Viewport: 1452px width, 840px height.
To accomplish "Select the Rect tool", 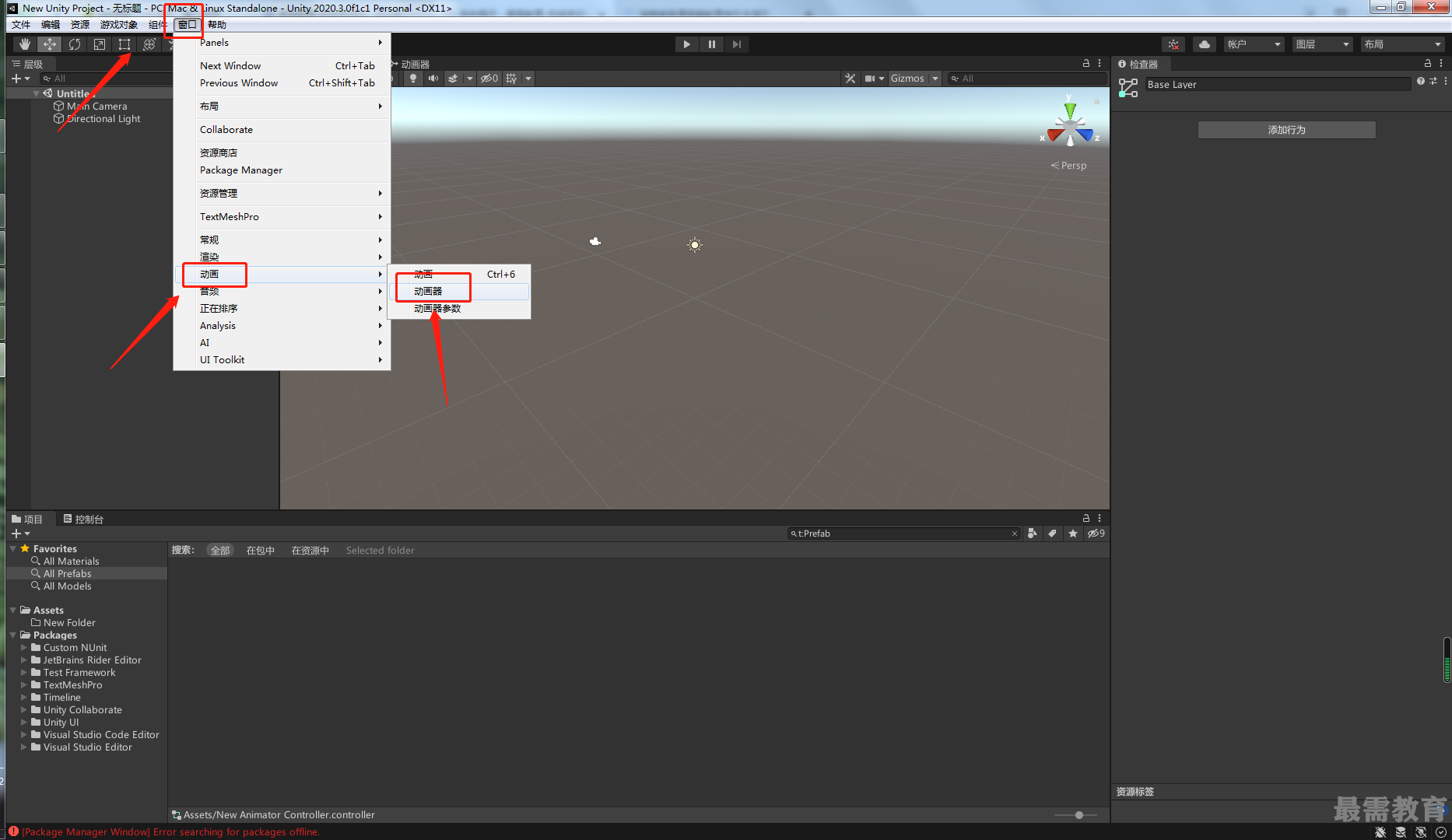I will (125, 44).
